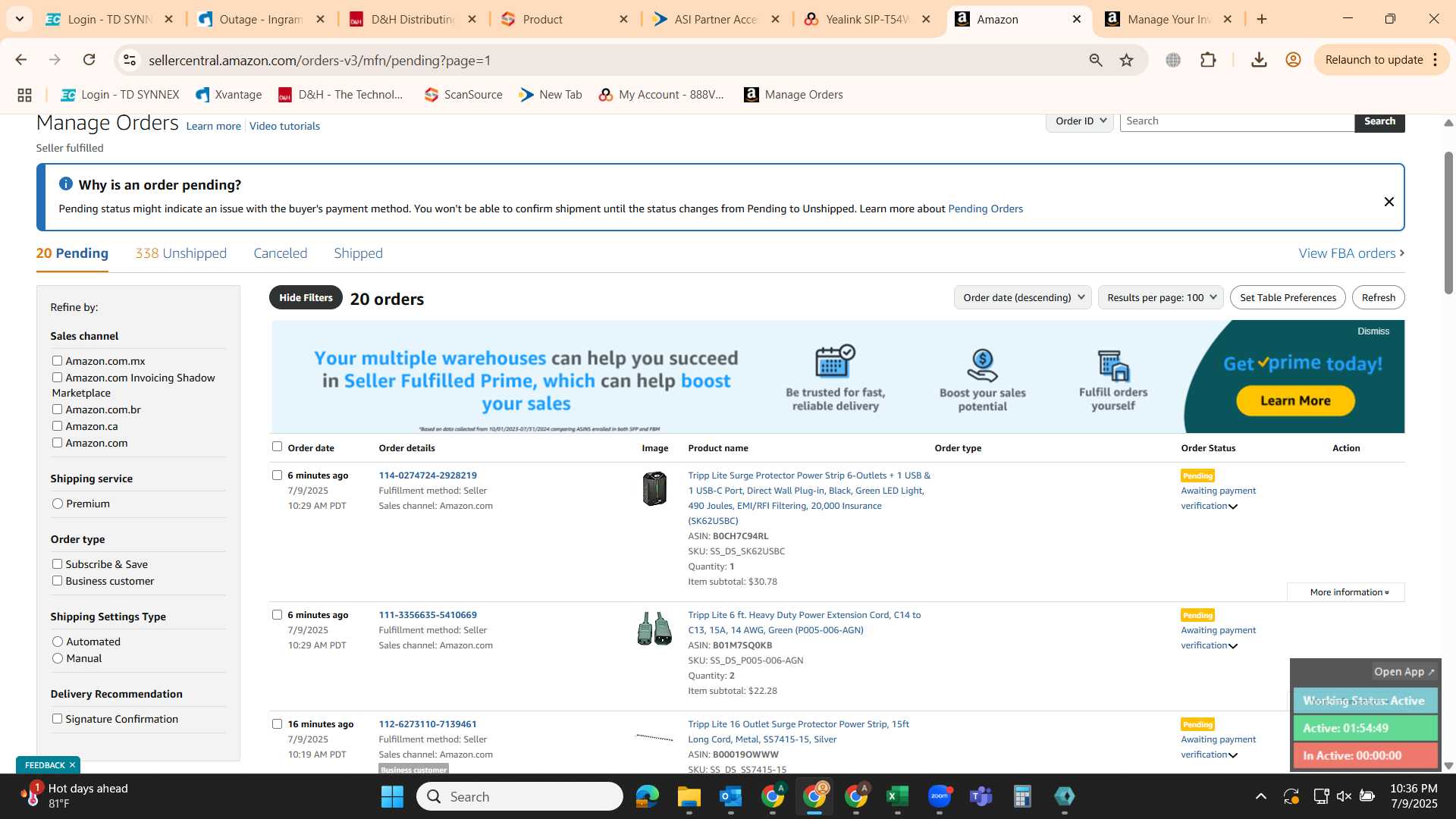
Task: Open the tab search dropdown arrow
Action: click(x=19, y=19)
